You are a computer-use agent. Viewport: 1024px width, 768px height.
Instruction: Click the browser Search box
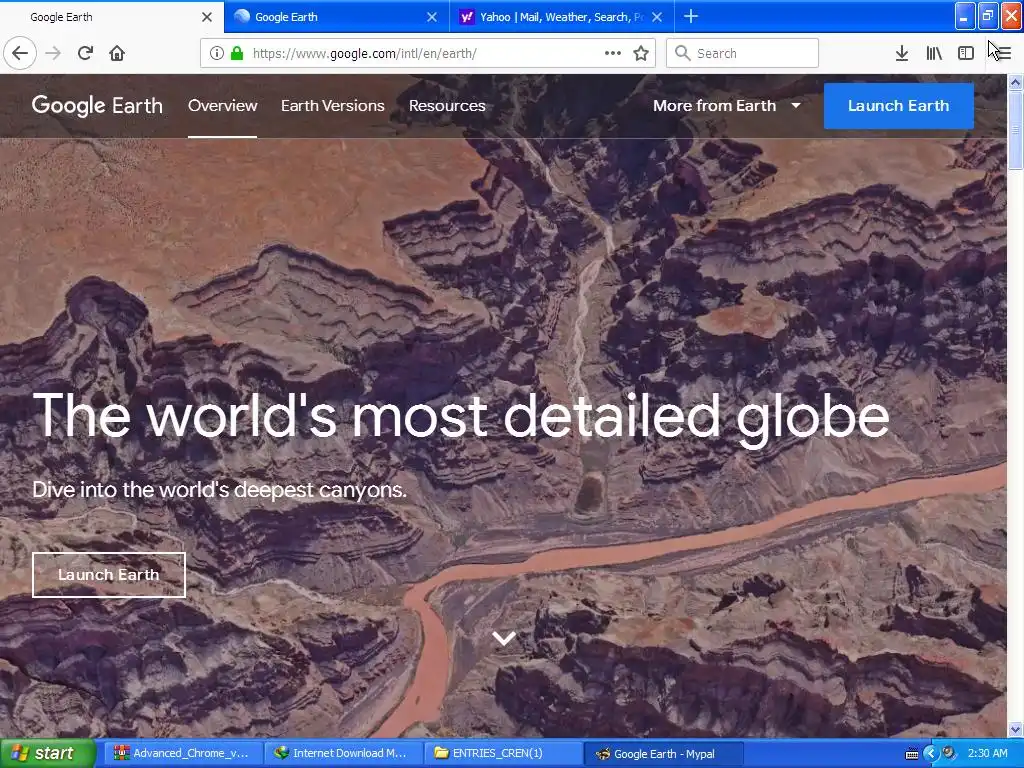click(x=743, y=54)
